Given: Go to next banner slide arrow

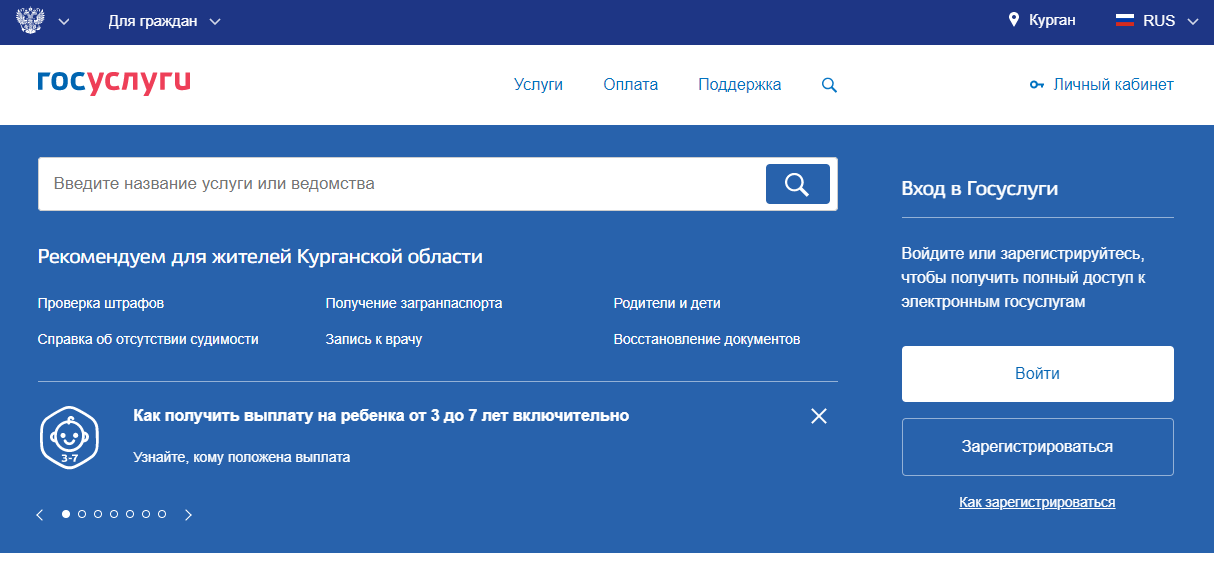Looking at the screenshot, I should click(188, 515).
